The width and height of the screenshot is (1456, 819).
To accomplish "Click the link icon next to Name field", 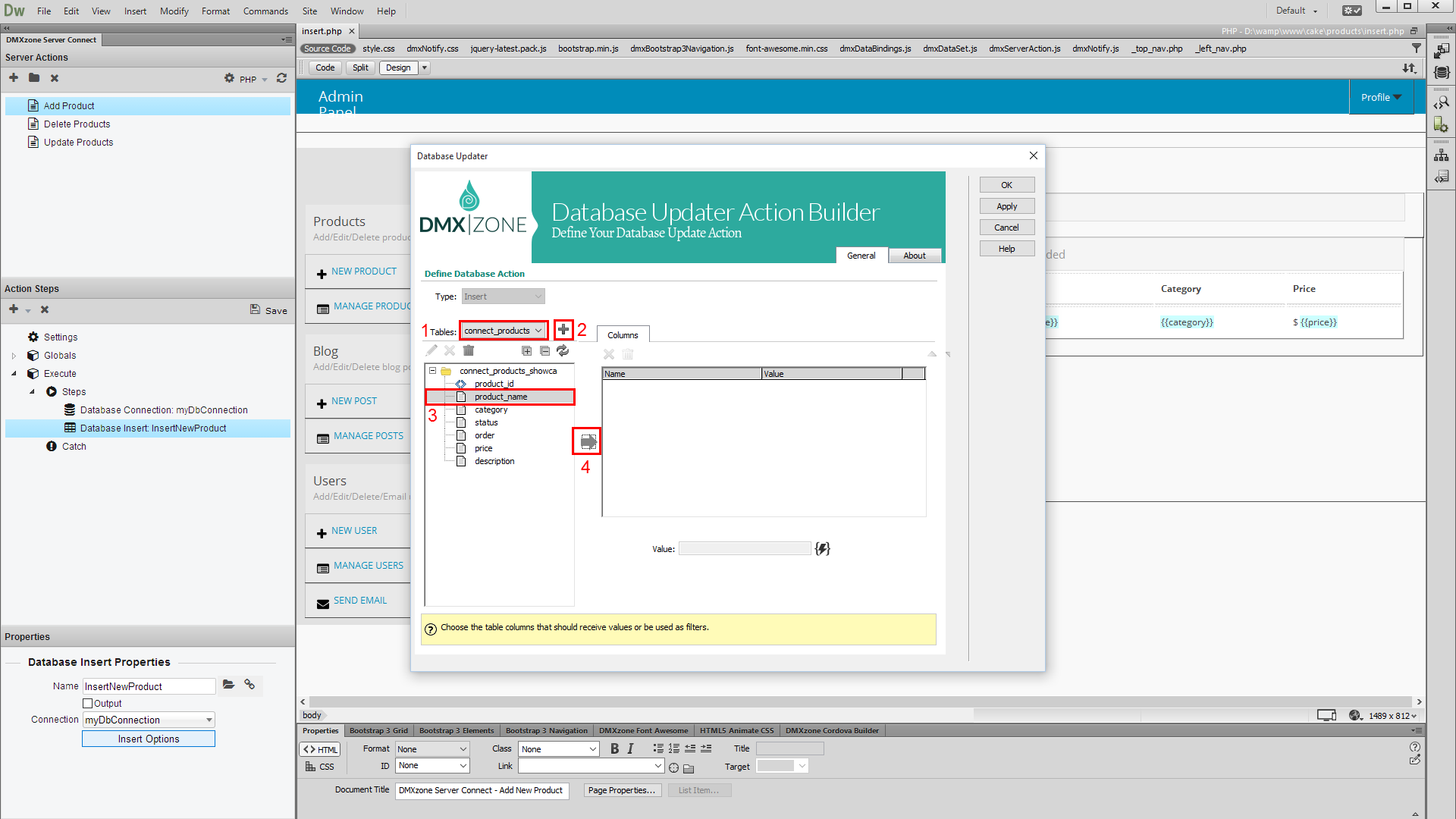I will click(x=249, y=685).
